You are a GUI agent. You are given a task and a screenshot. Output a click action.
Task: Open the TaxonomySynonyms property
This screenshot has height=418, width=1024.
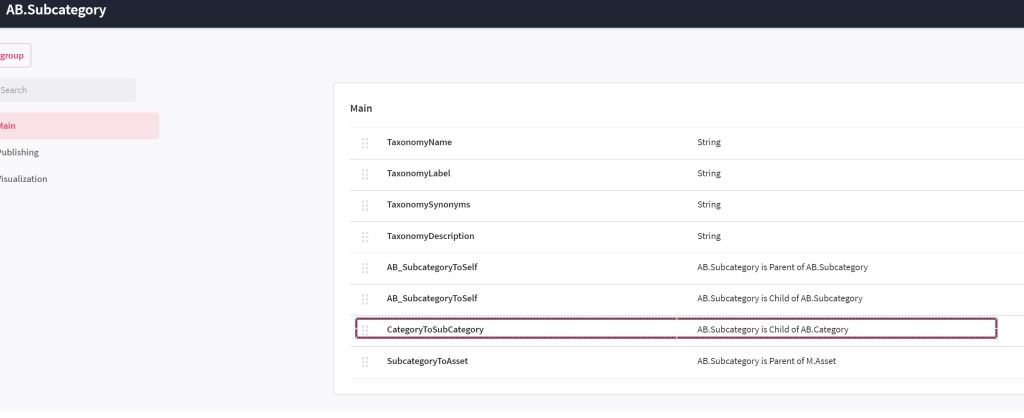click(x=428, y=205)
